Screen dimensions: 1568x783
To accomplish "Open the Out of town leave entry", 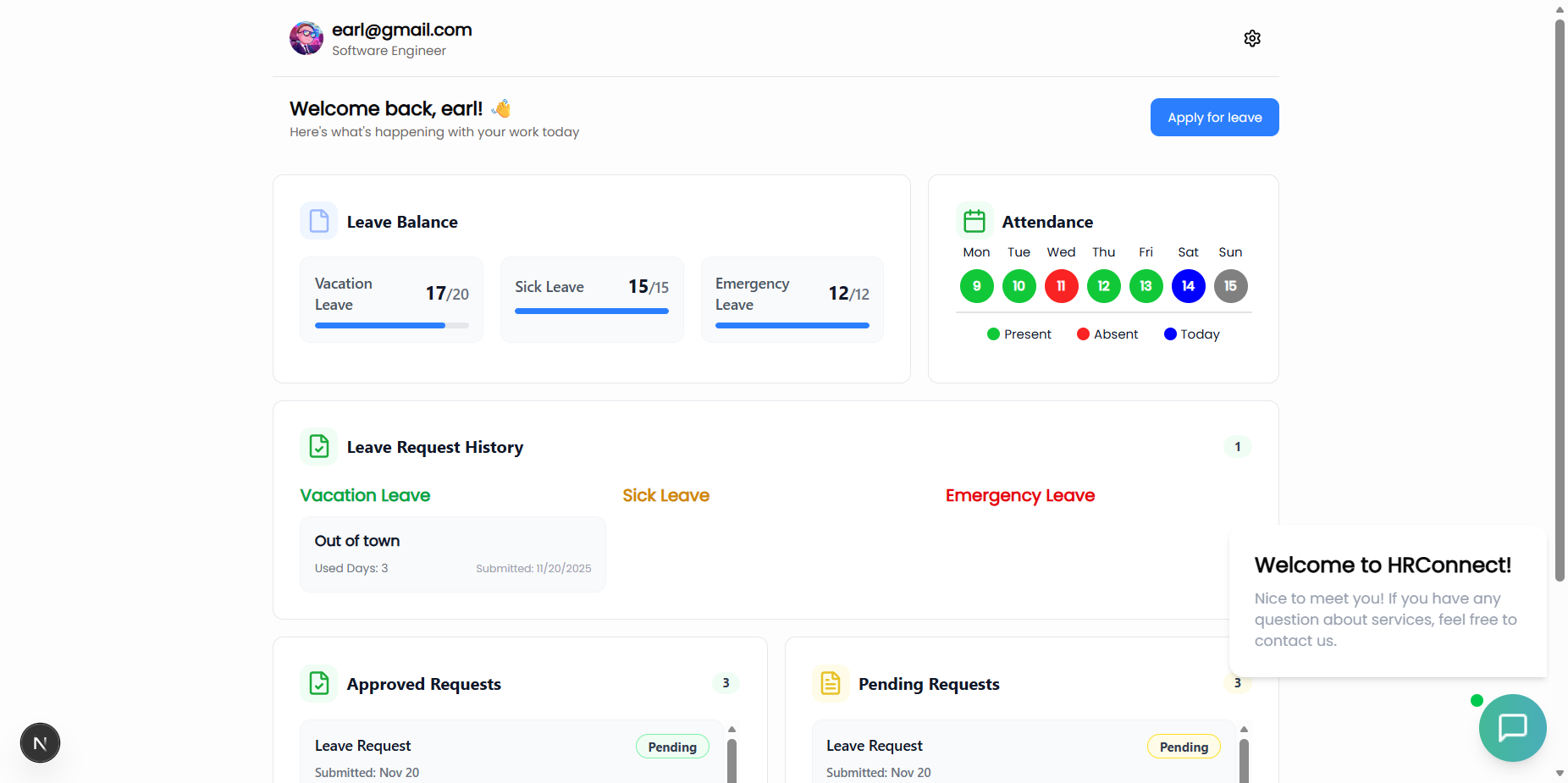I will 452,554.
